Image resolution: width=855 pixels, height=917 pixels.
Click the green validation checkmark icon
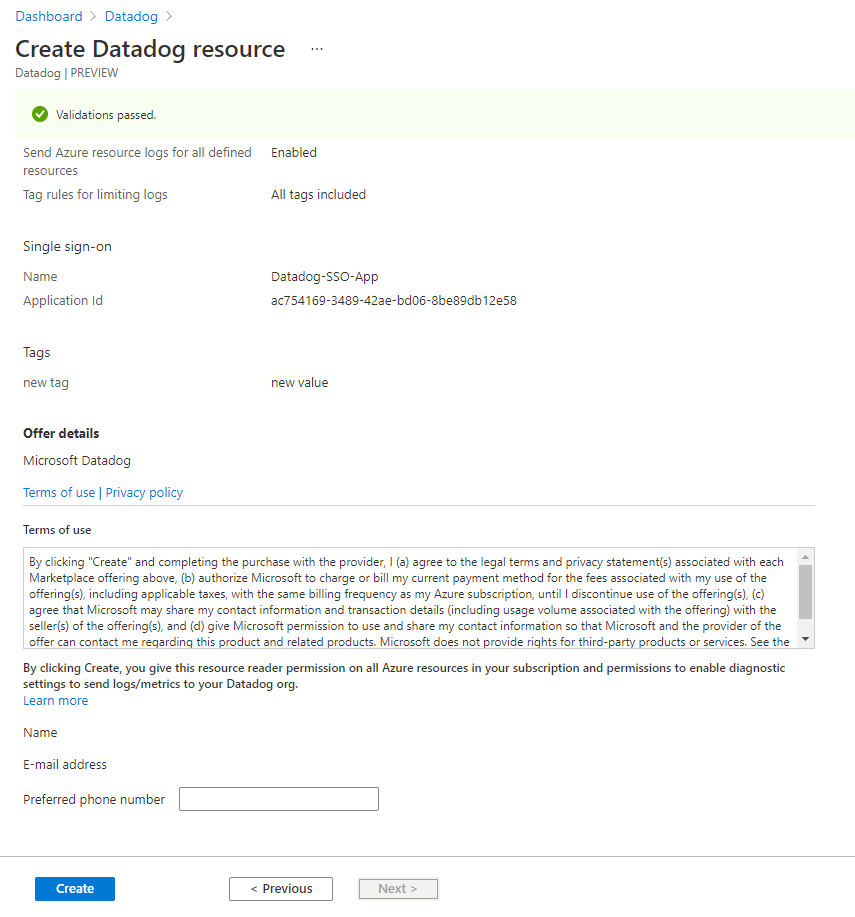[x=40, y=114]
